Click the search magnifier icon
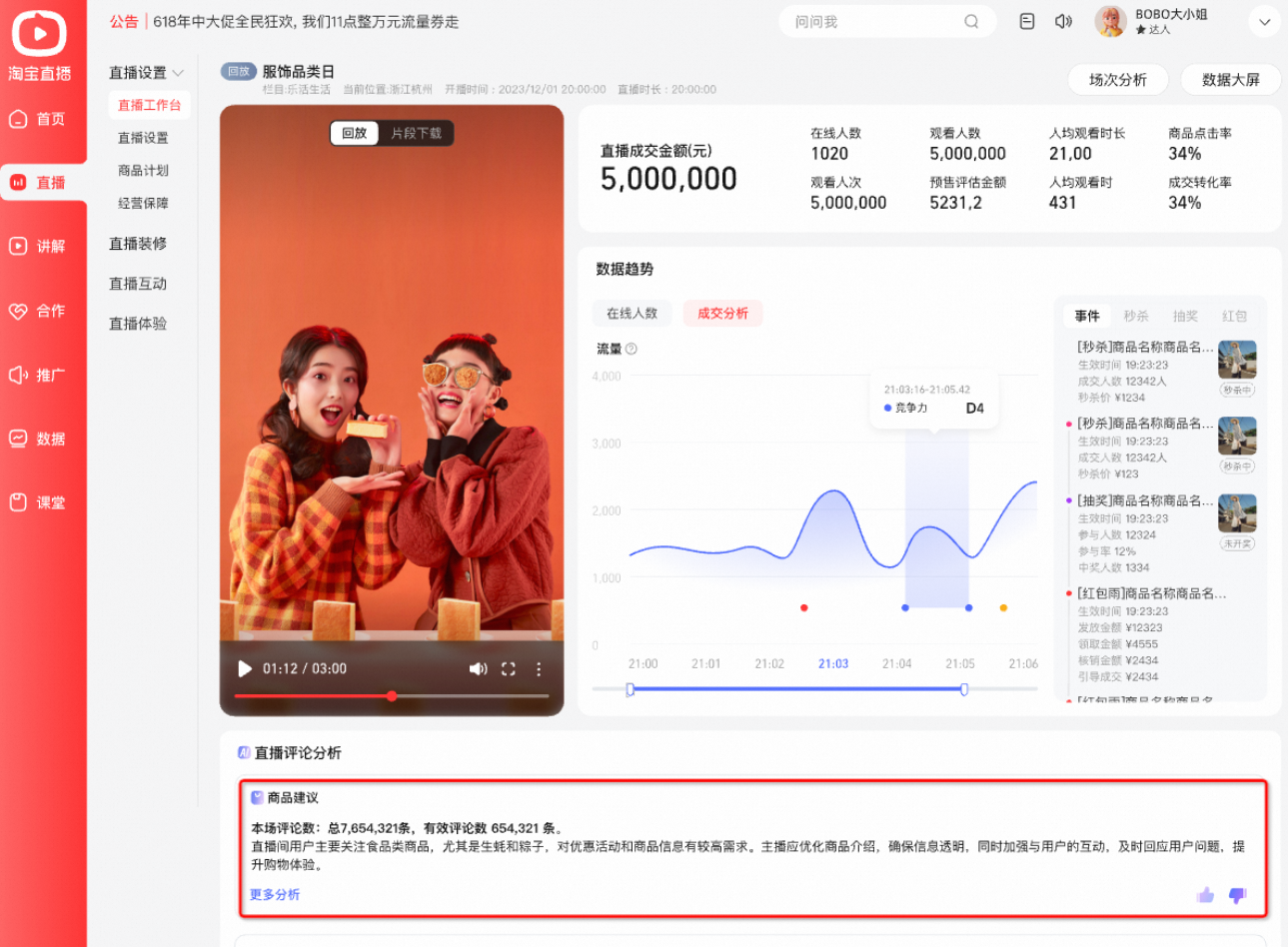This screenshot has height=947, width=1288. coord(971,21)
